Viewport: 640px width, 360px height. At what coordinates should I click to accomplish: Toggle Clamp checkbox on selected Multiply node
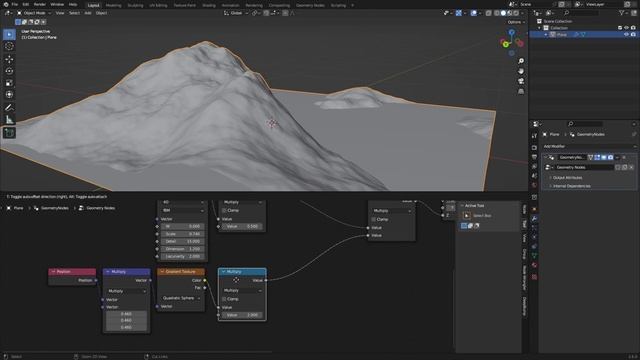tap(224, 299)
